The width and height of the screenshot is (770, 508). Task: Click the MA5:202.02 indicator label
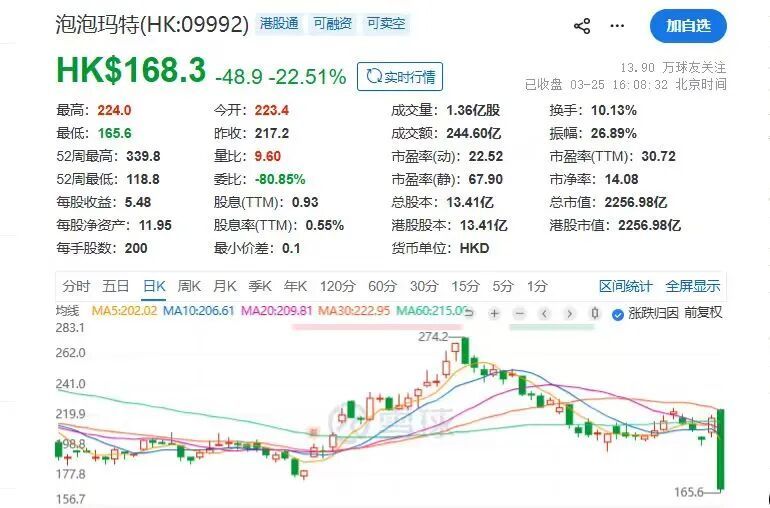click(x=124, y=310)
